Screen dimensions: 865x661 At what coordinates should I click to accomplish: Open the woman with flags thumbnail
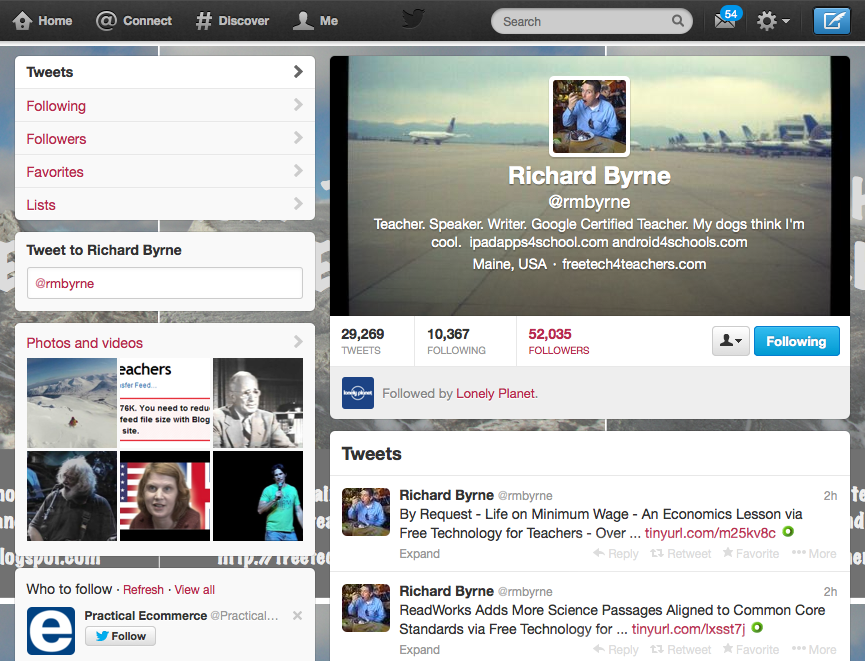point(165,496)
